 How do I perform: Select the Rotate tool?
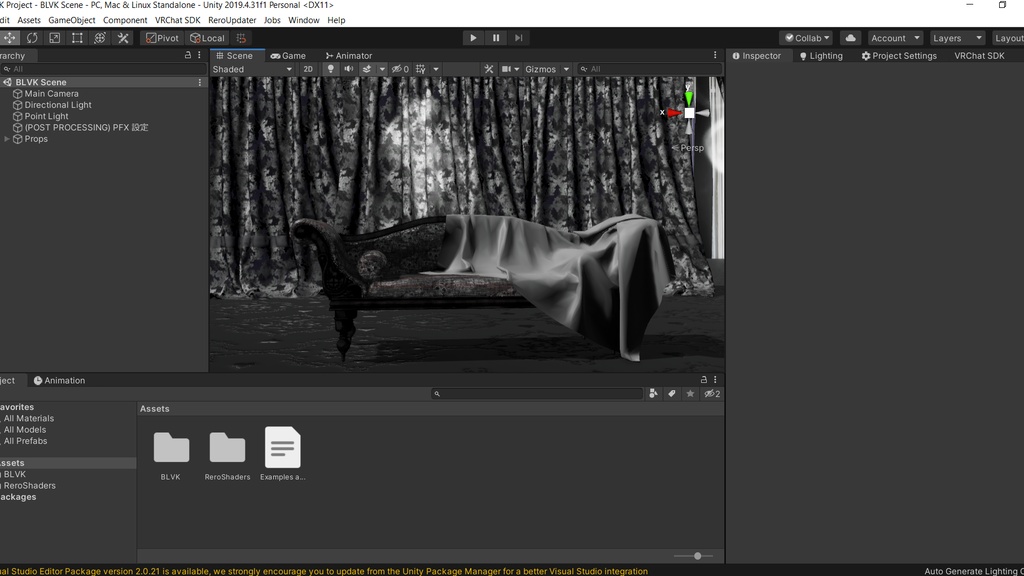pyautogui.click(x=32, y=38)
